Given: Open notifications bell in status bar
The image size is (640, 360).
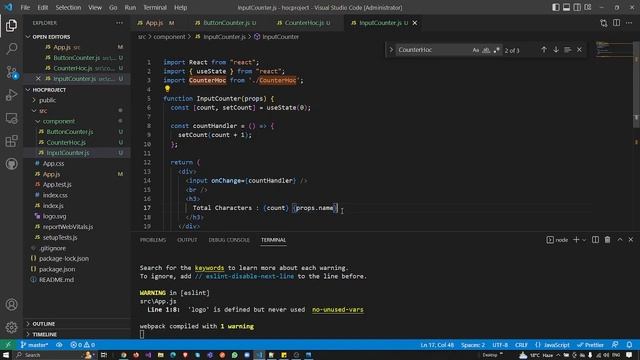Looking at the screenshot, I should (629, 345).
